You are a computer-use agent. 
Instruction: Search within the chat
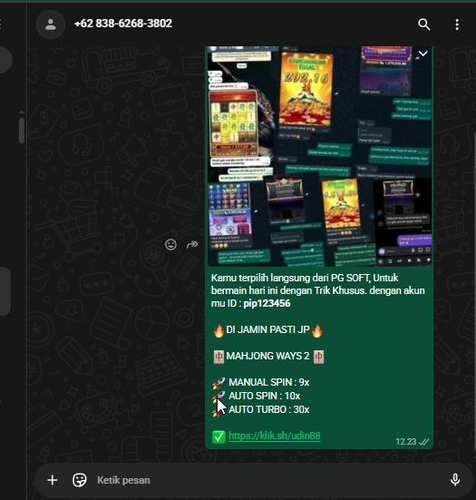click(424, 24)
